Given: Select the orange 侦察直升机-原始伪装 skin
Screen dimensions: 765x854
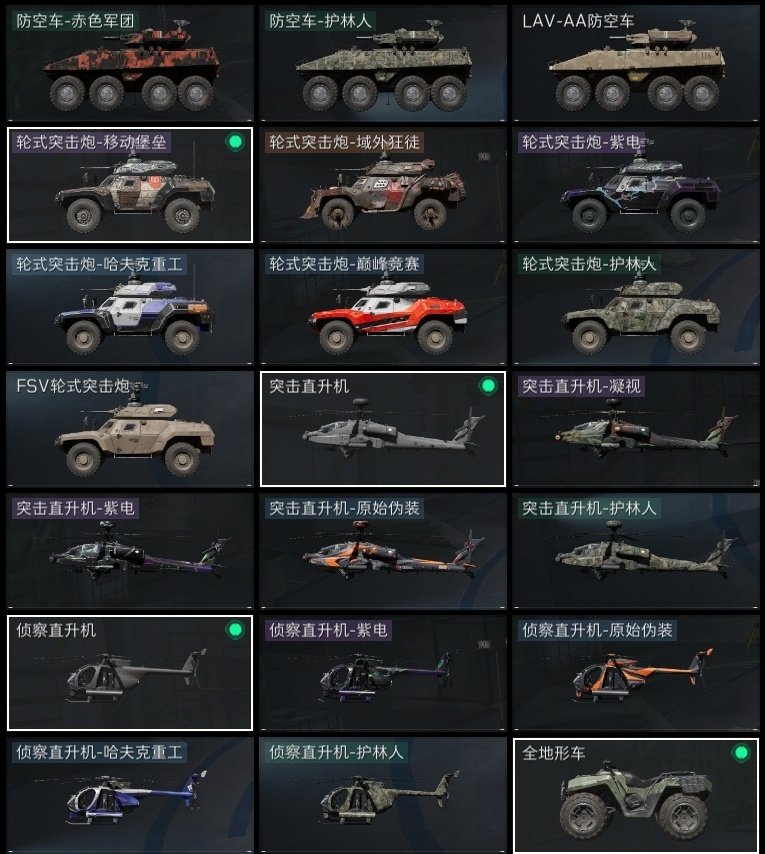Looking at the screenshot, I should (636, 673).
